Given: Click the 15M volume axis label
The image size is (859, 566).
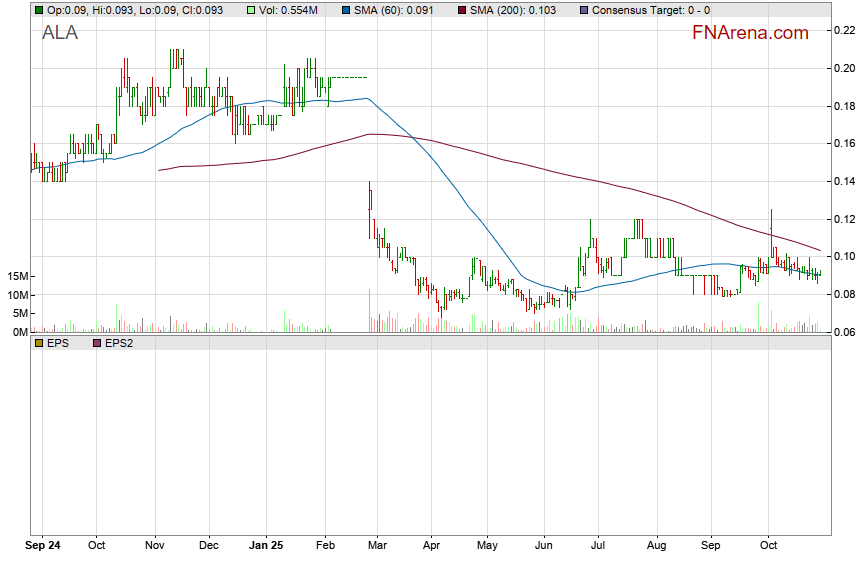Looking at the screenshot, I should (x=17, y=276).
